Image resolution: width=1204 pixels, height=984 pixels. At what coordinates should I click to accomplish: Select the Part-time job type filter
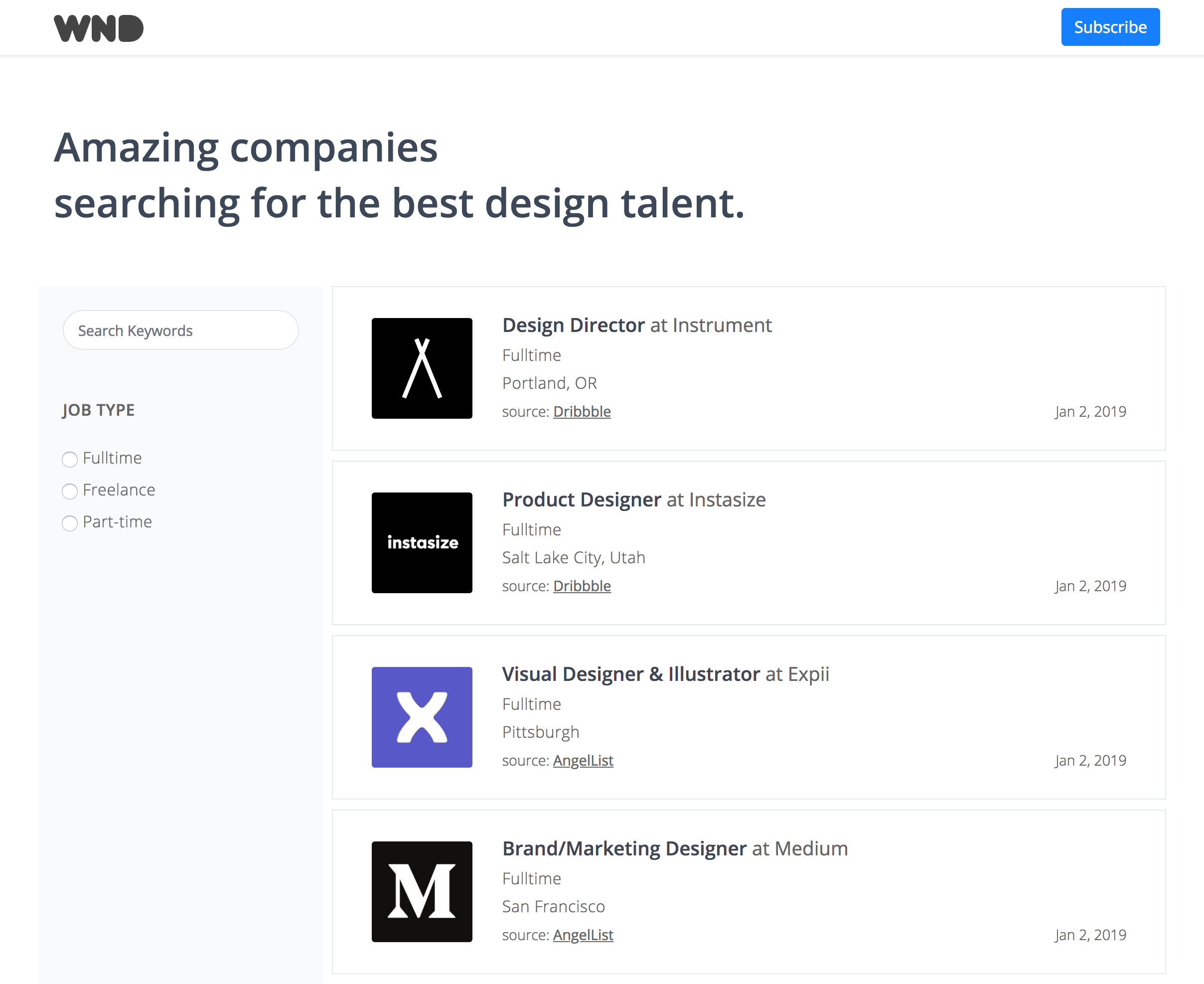click(x=70, y=523)
